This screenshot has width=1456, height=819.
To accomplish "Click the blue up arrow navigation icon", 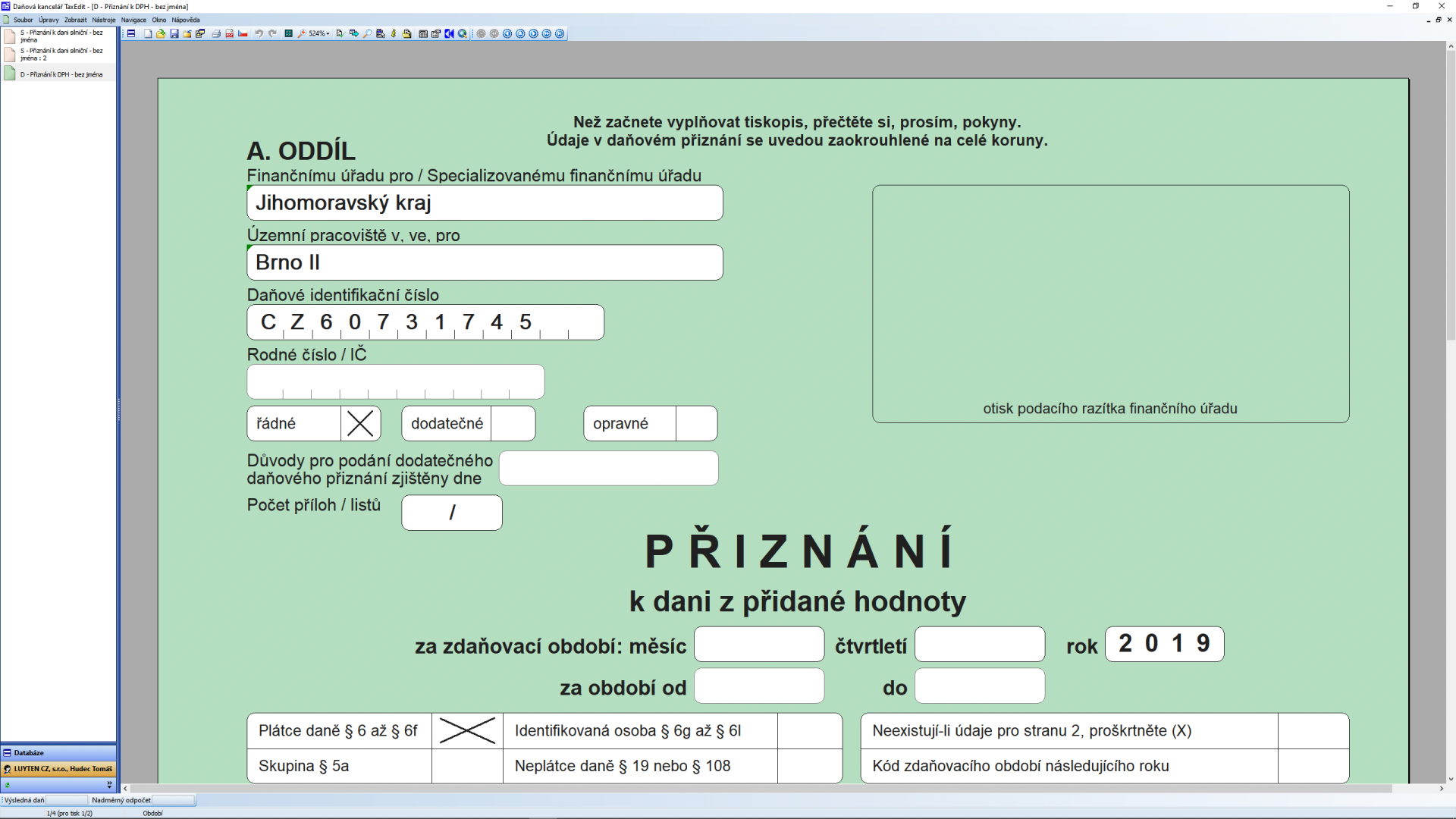I will (x=520, y=33).
